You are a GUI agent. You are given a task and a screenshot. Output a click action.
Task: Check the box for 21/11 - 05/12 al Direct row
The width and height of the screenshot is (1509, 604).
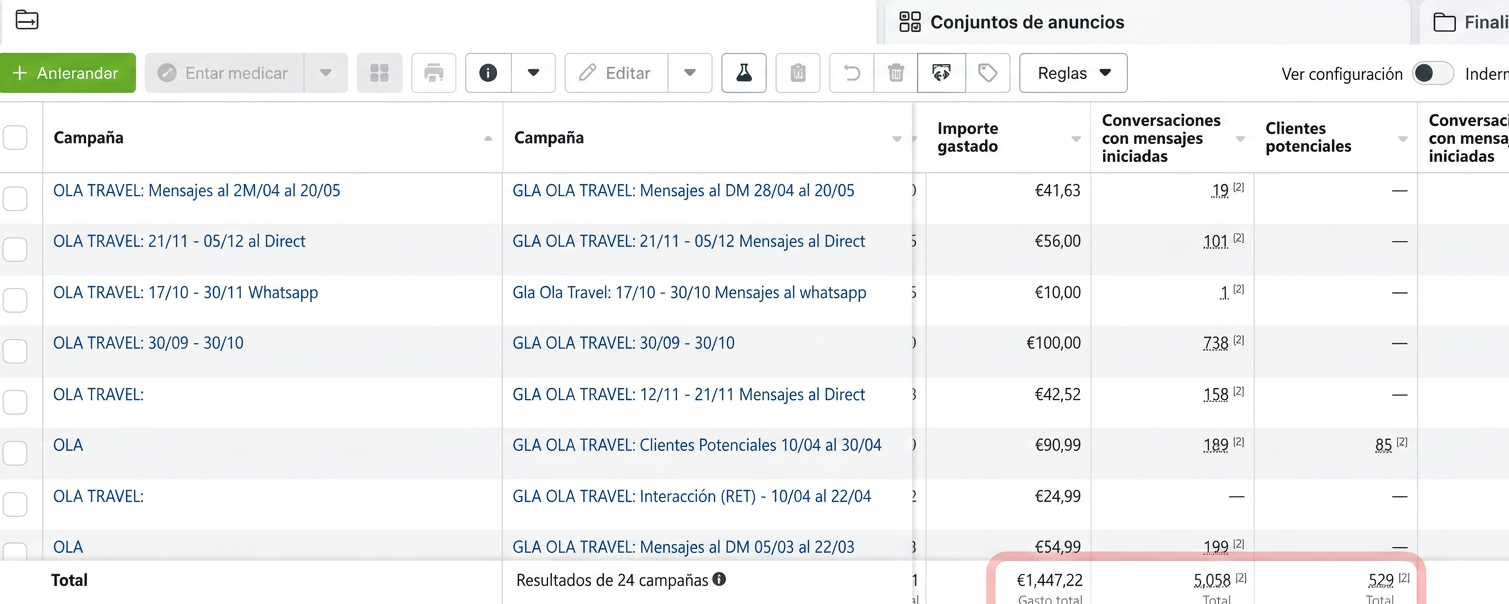[15, 249]
